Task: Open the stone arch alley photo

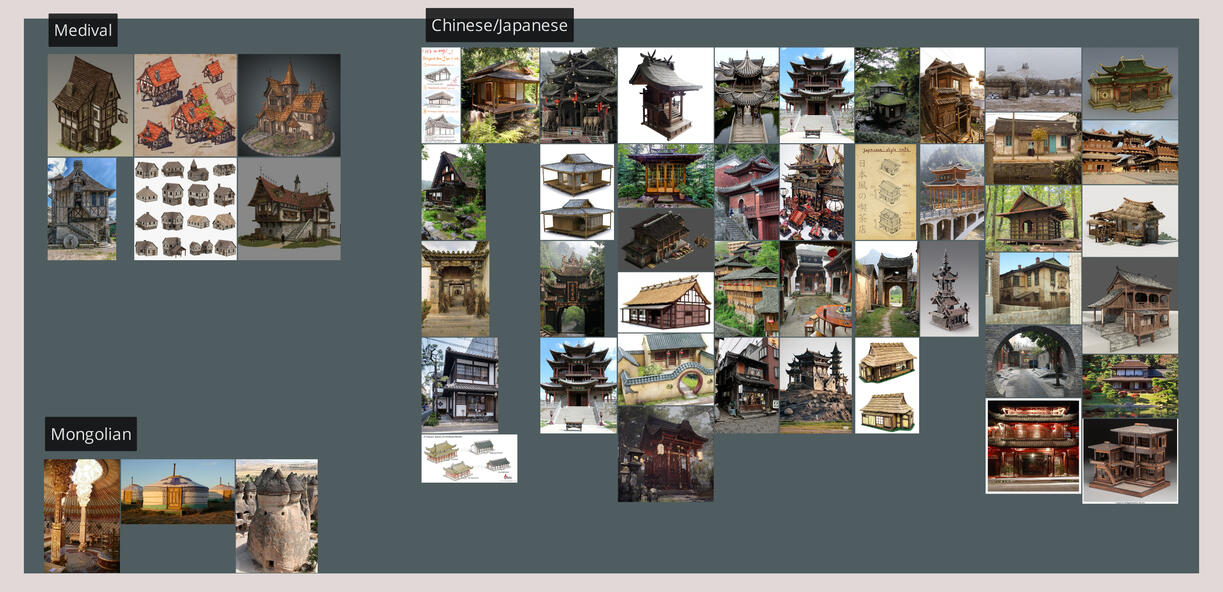Action: (x=1033, y=361)
